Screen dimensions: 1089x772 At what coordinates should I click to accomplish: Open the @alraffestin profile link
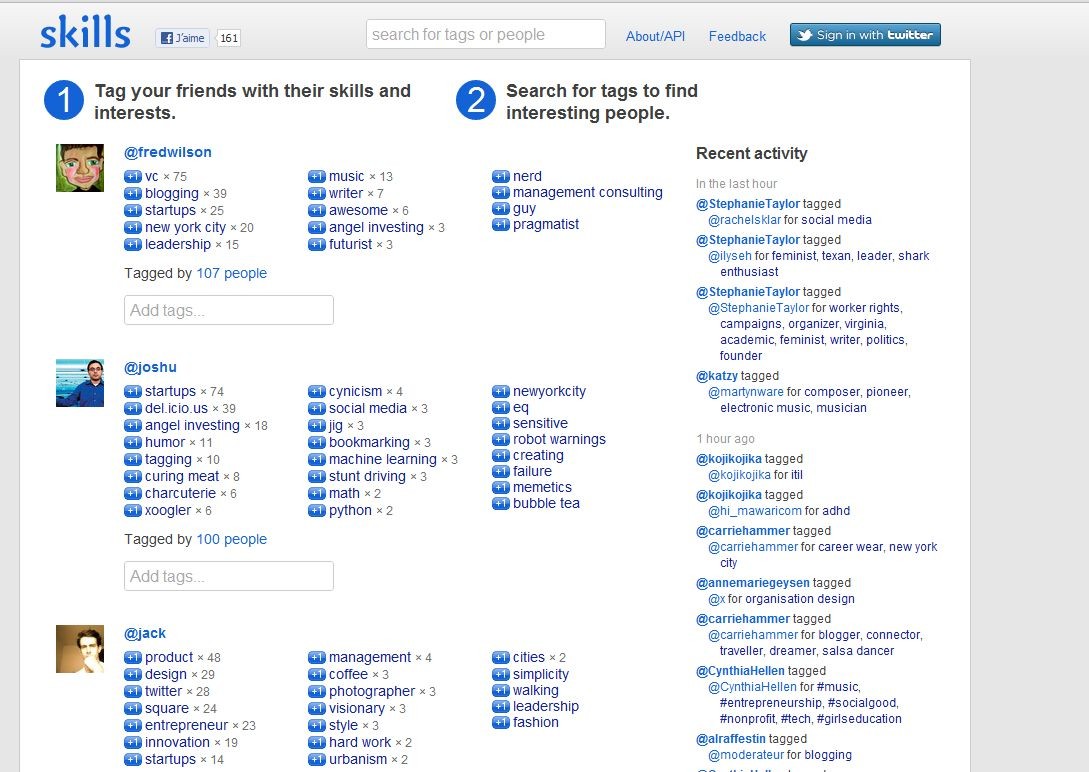(731, 739)
